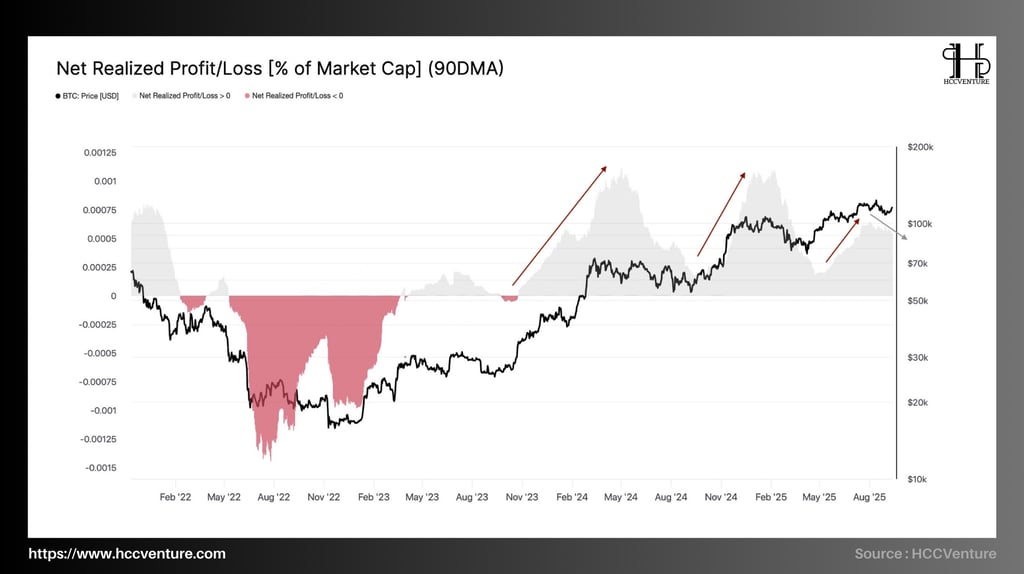Toggle Net Realized Profit/Loss > 0 legend
Viewport: 1024px width, 574px height.
click(182, 96)
